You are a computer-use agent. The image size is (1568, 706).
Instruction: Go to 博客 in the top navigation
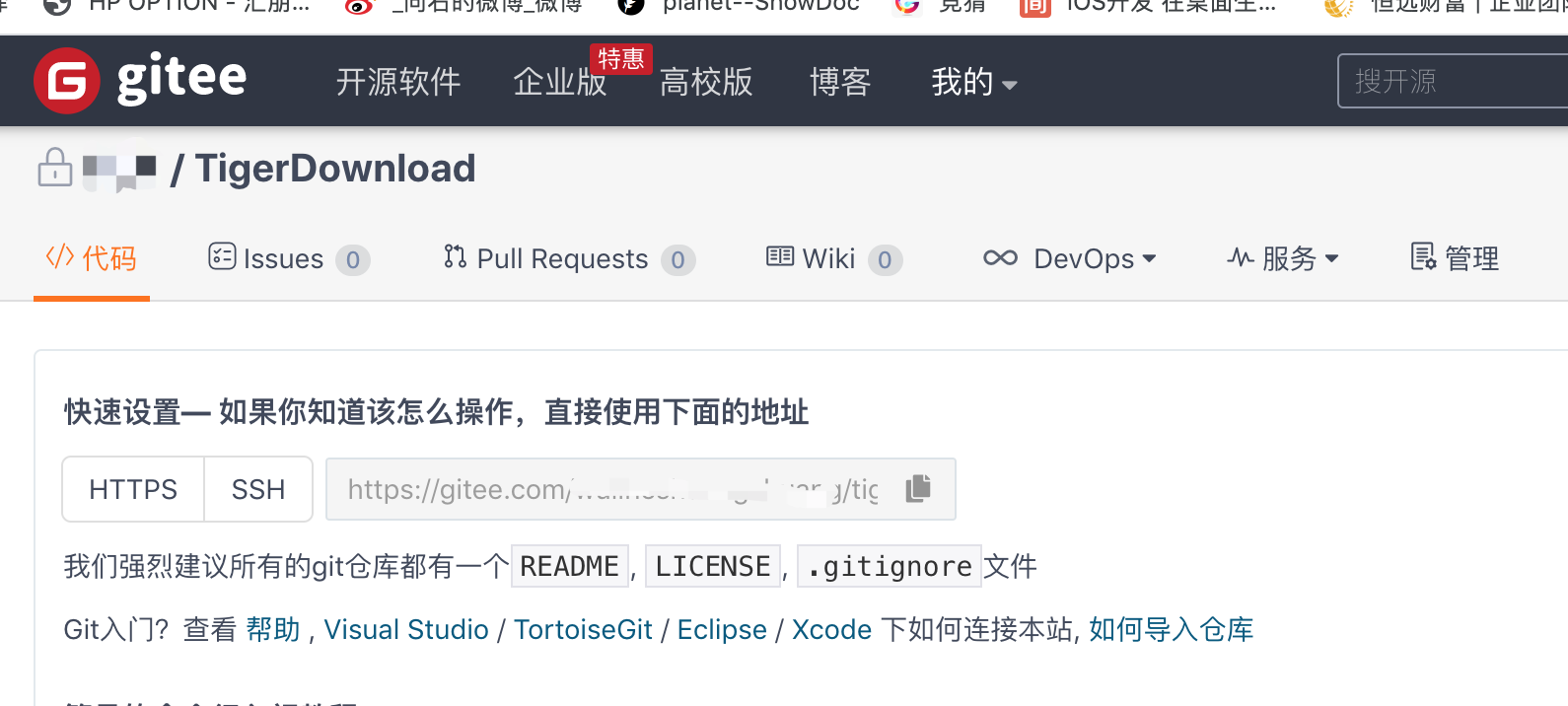coord(840,82)
